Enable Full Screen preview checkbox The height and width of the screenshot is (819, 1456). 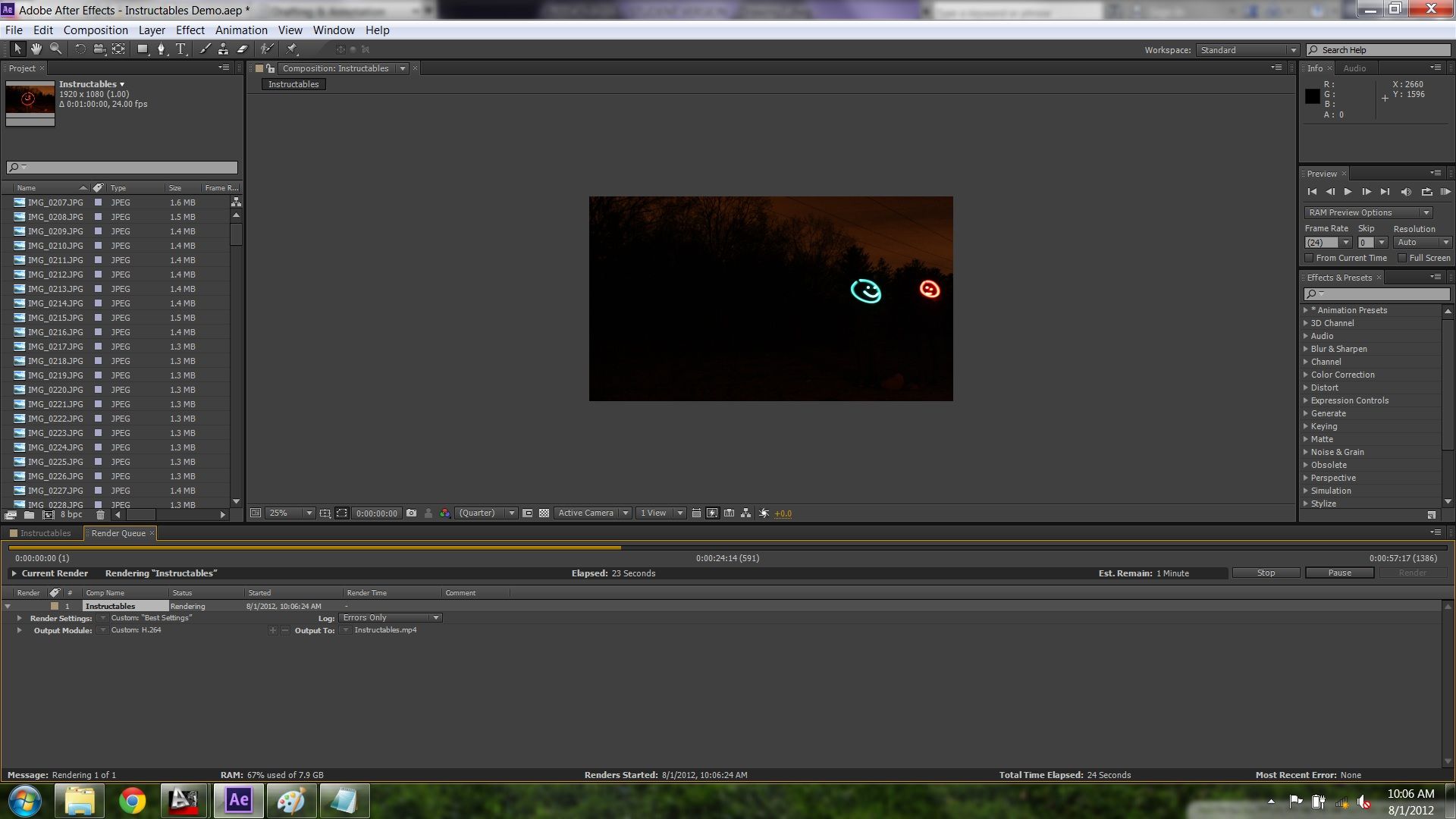point(1402,258)
